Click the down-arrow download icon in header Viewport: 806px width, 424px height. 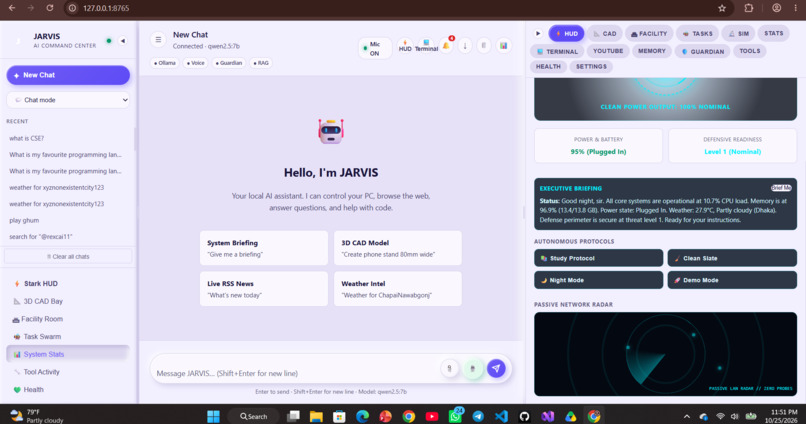(465, 46)
